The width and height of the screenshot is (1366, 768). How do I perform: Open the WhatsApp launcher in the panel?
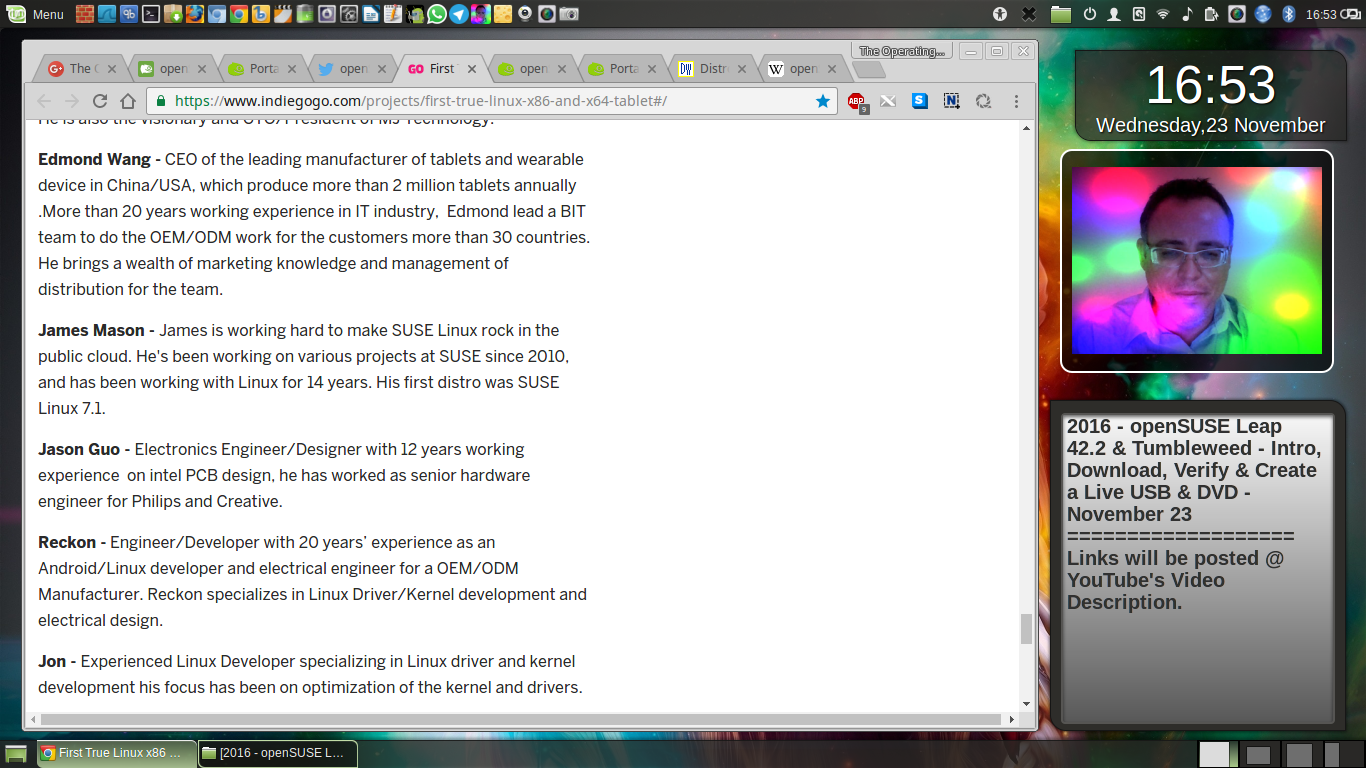point(437,14)
